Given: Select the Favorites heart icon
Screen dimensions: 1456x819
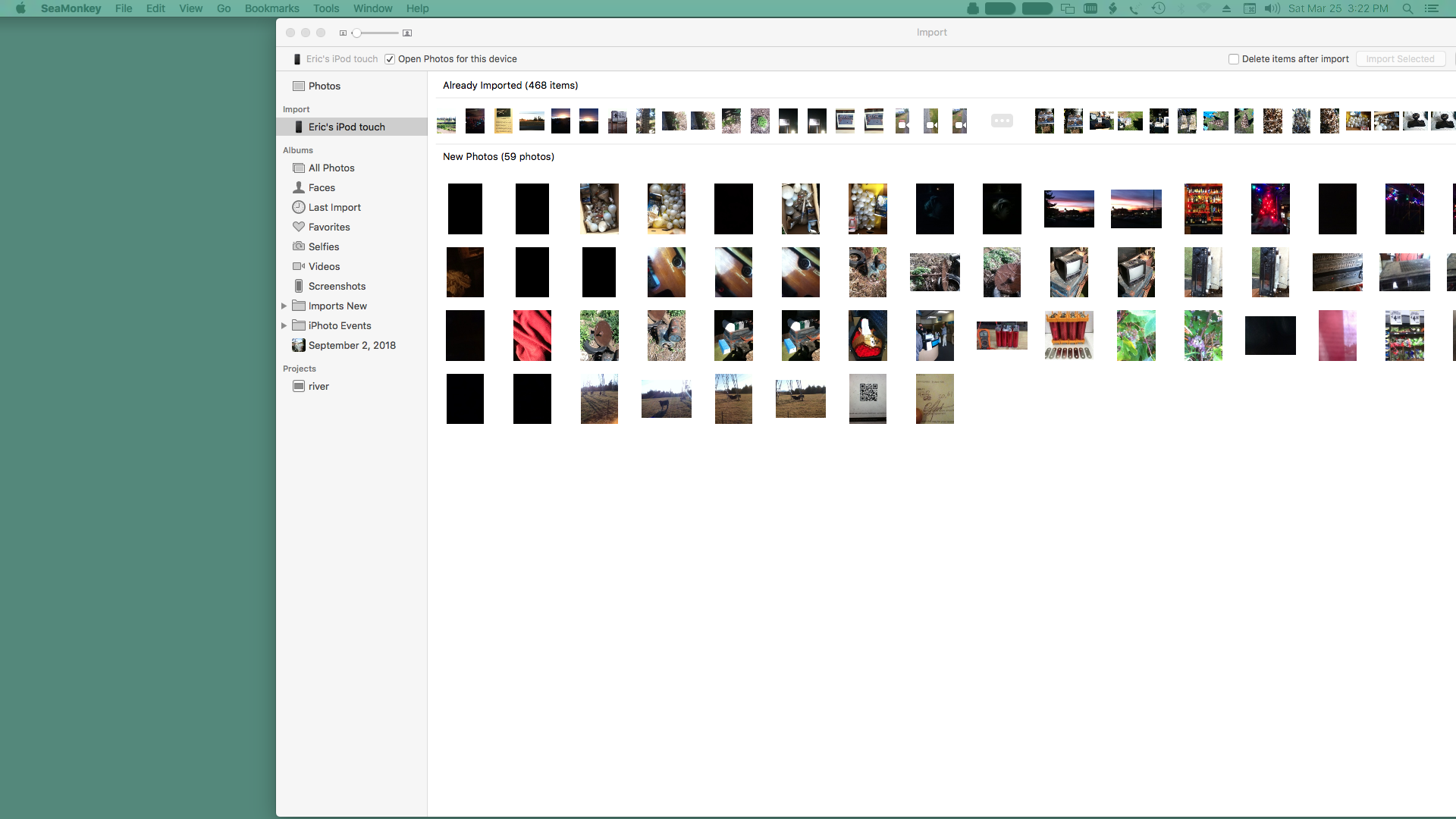Looking at the screenshot, I should [299, 227].
